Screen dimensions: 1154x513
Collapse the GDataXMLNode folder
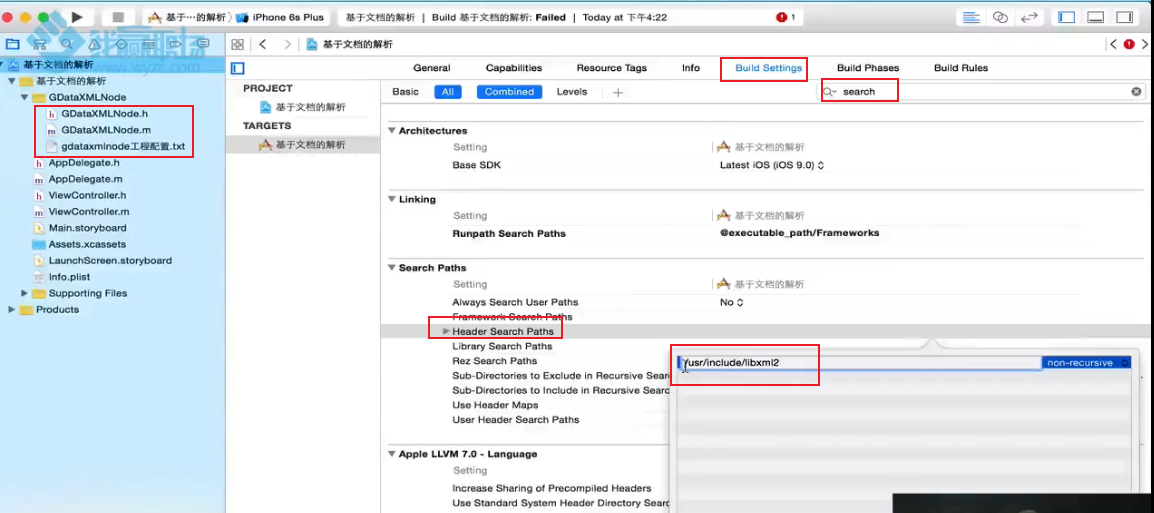tap(24, 97)
